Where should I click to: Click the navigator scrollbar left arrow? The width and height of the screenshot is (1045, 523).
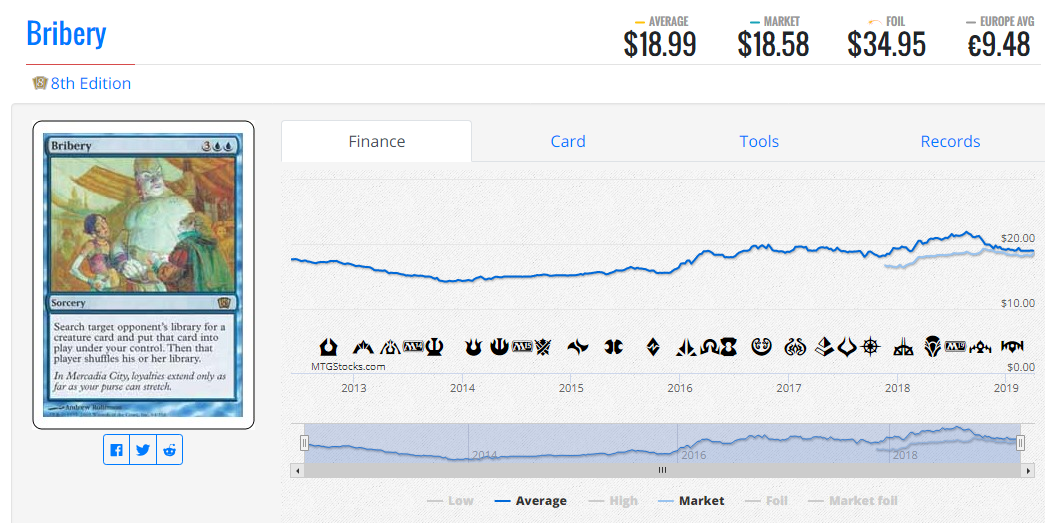pyautogui.click(x=298, y=470)
